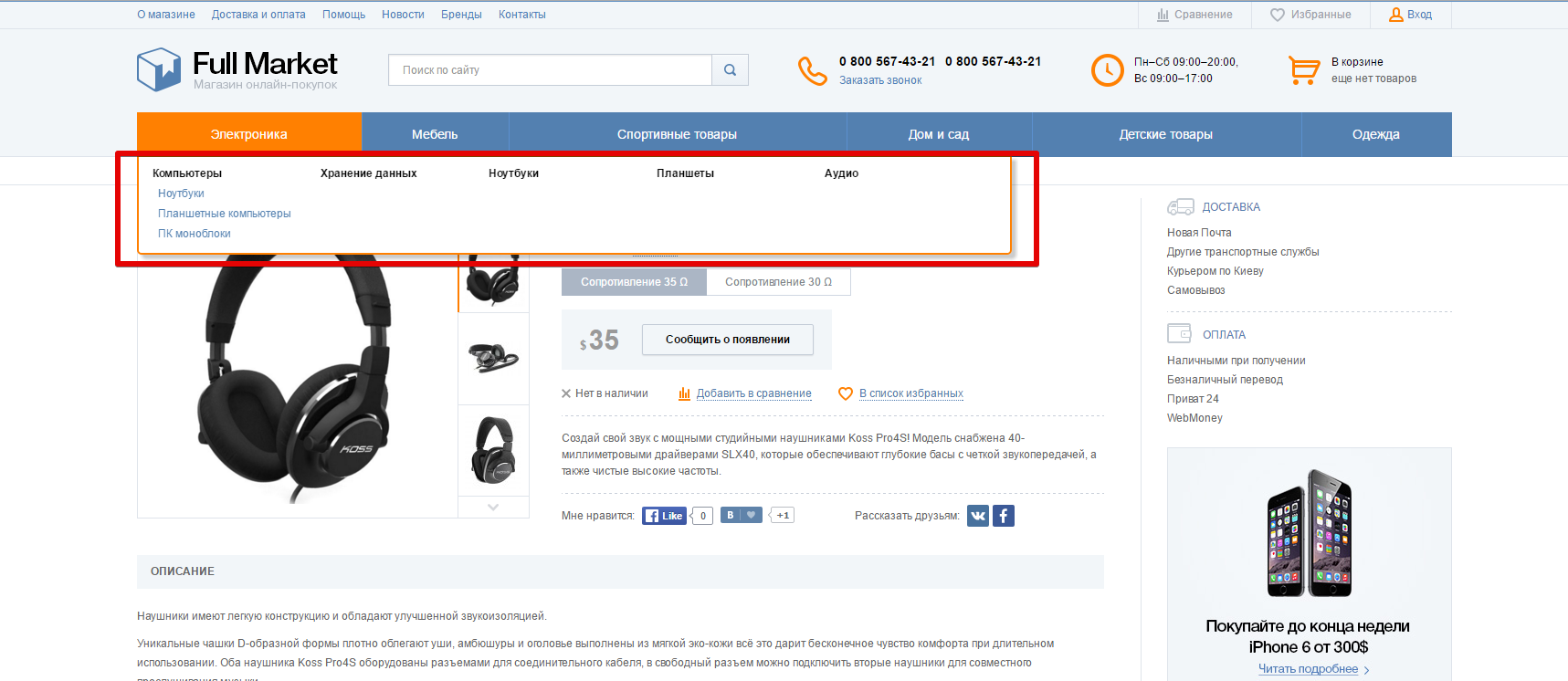Click the WebMoney payment option
Screen dimensions: 1568x681
1194,418
